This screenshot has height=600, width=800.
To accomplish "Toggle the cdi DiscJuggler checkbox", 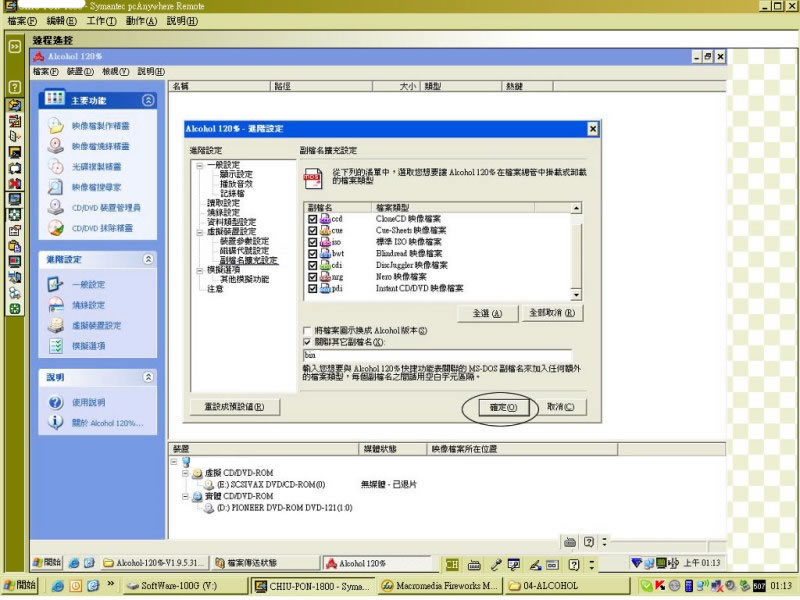I will point(312,265).
